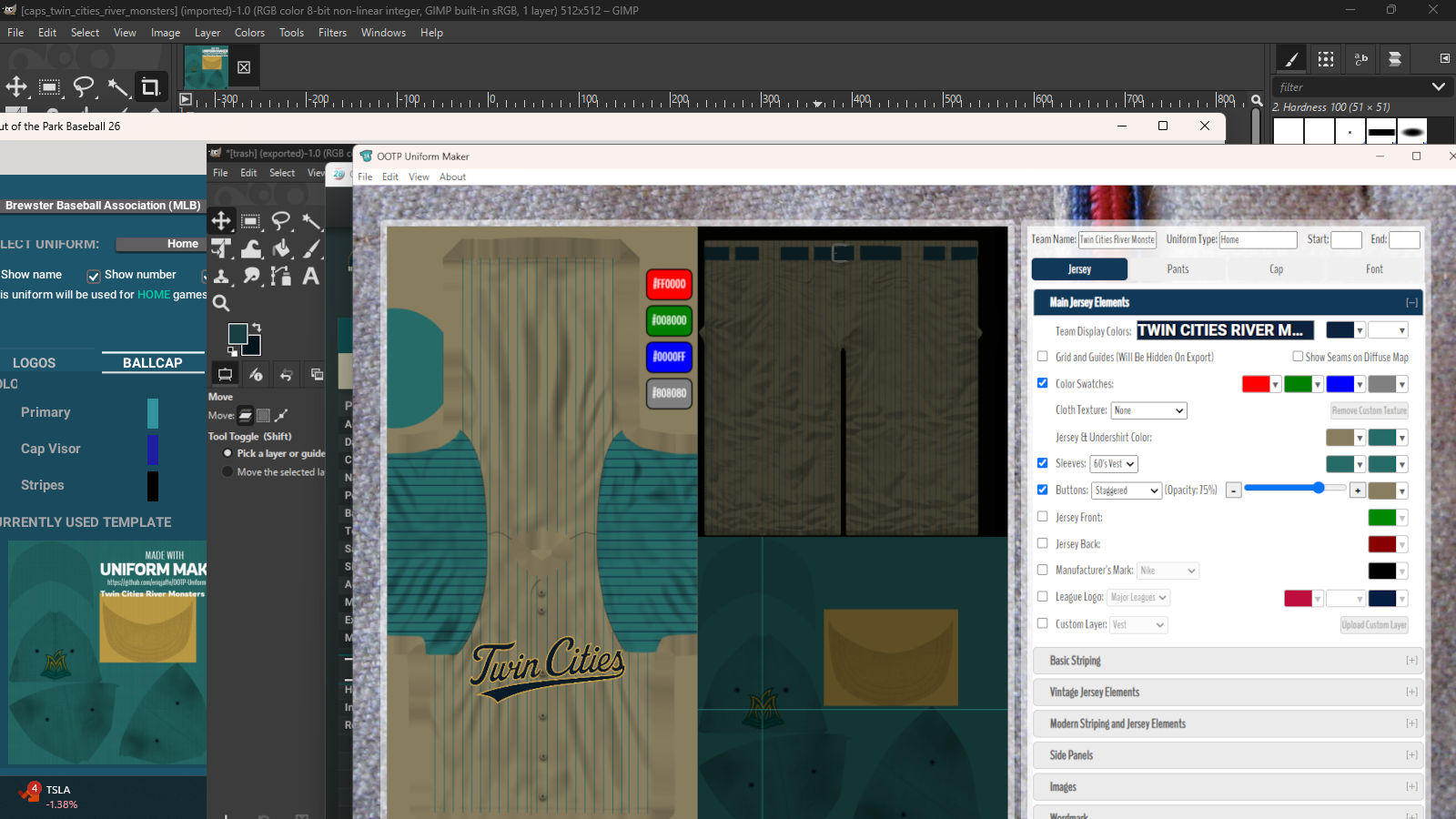Select Rectangle Select in the top GIMP toolbox
This screenshot has height=819, width=1456.
pyautogui.click(x=50, y=87)
